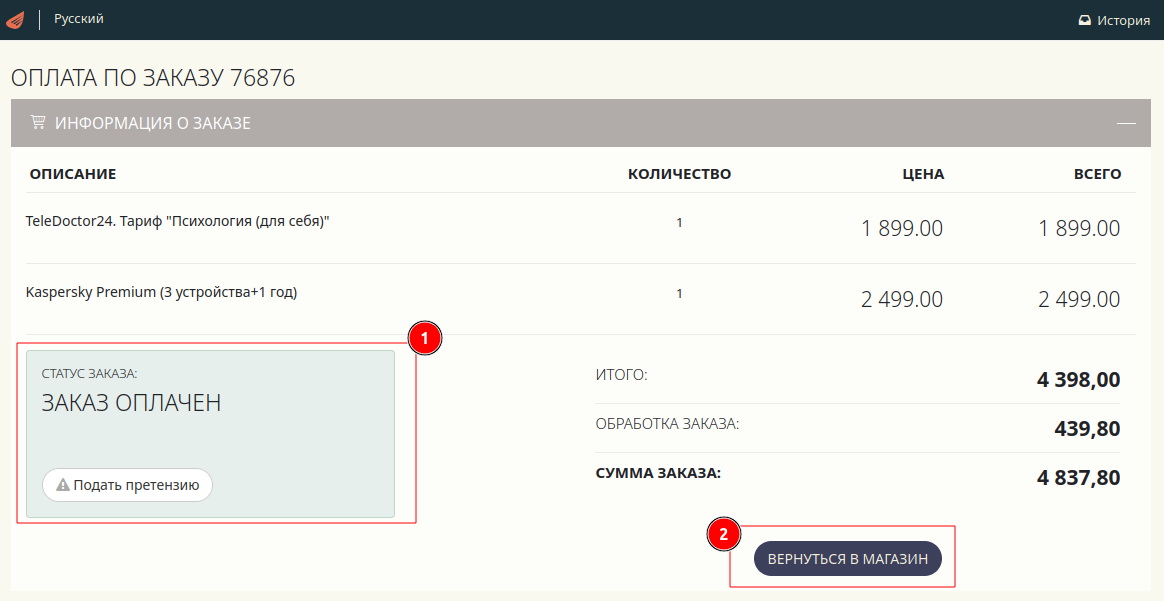Collapse the order information panel via minus icon

(1126, 123)
